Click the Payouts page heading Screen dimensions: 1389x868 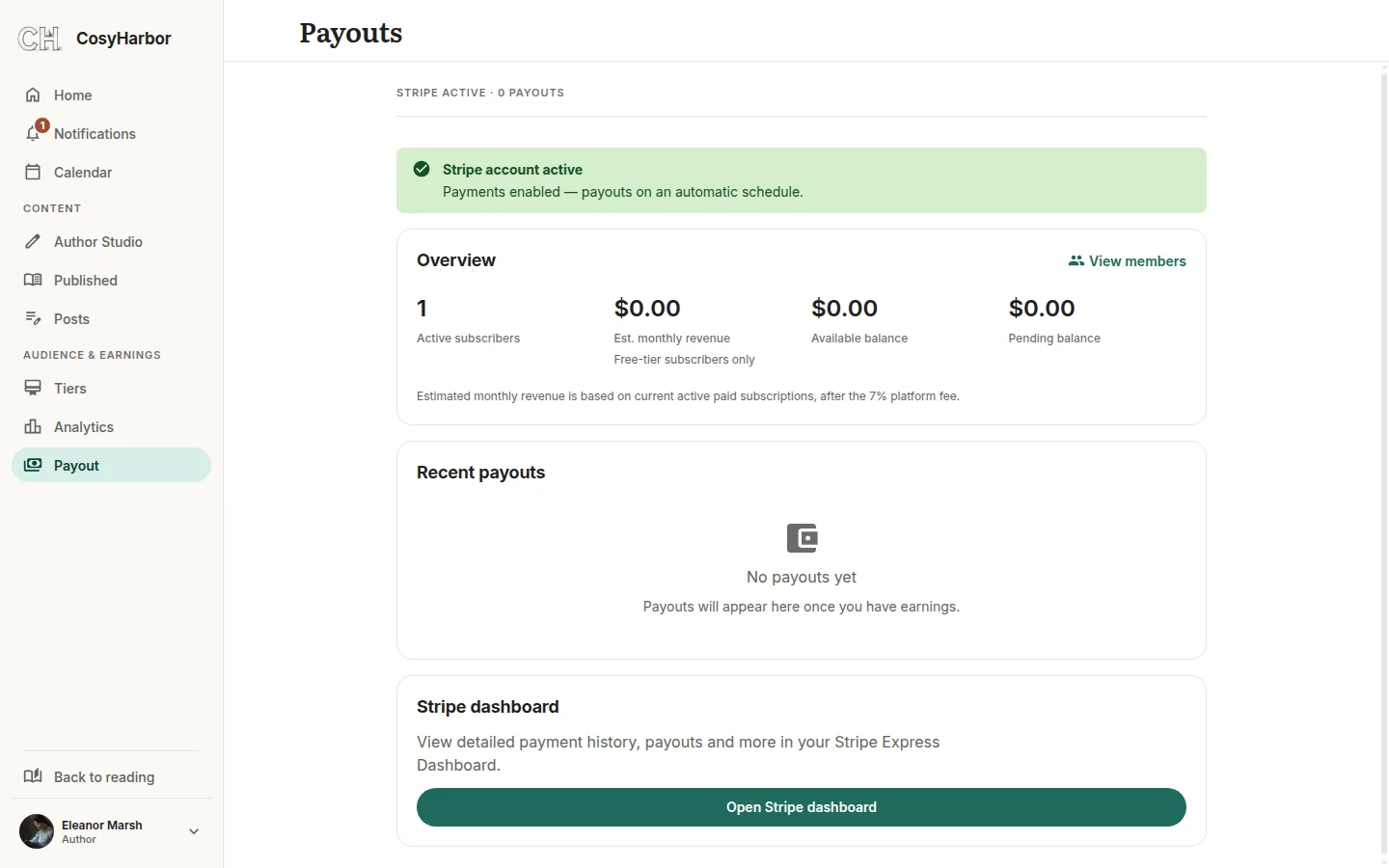coord(351,33)
